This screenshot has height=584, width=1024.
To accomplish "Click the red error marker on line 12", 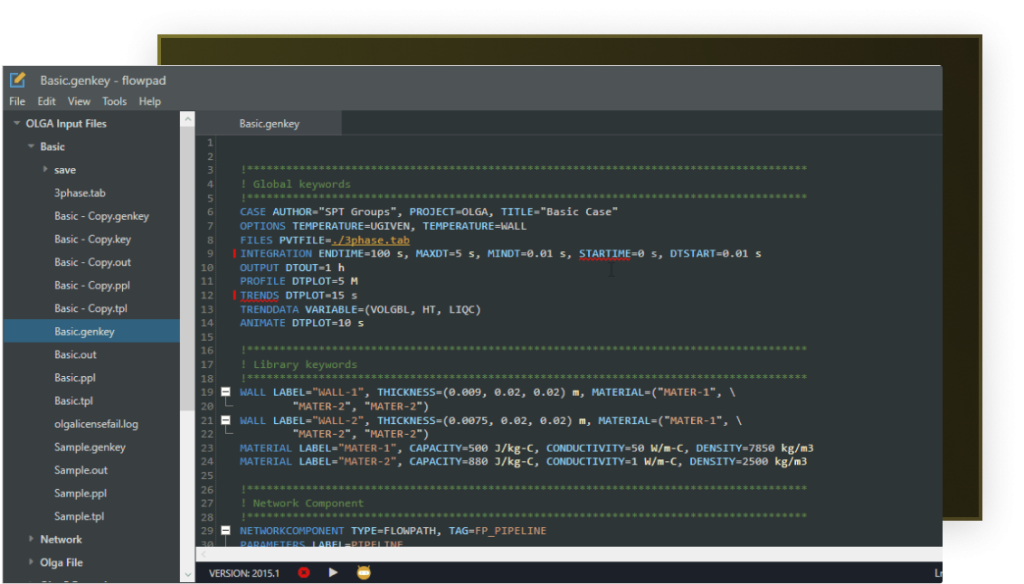I will coord(235,296).
